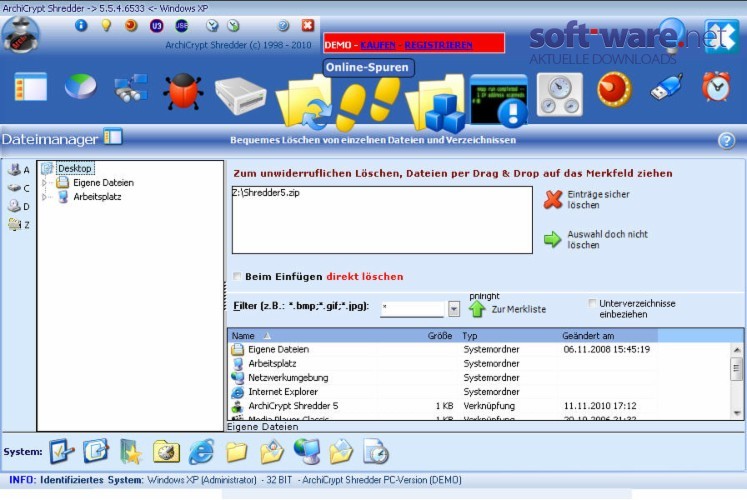The width and height of the screenshot is (747, 500).
Task: Open the Filter dropdown arrow
Action: 454,309
